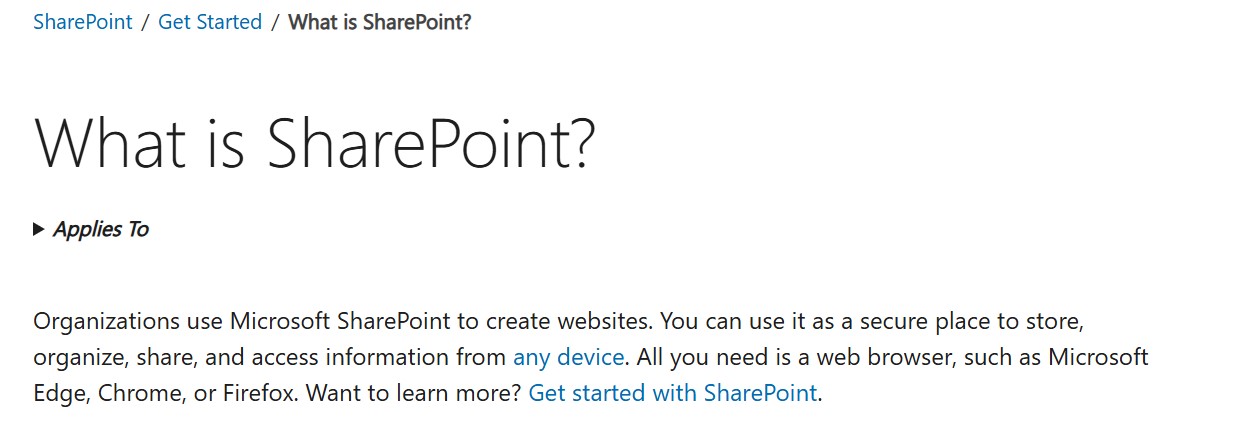Follow the "any device" link
The image size is (1243, 430).
(568, 357)
